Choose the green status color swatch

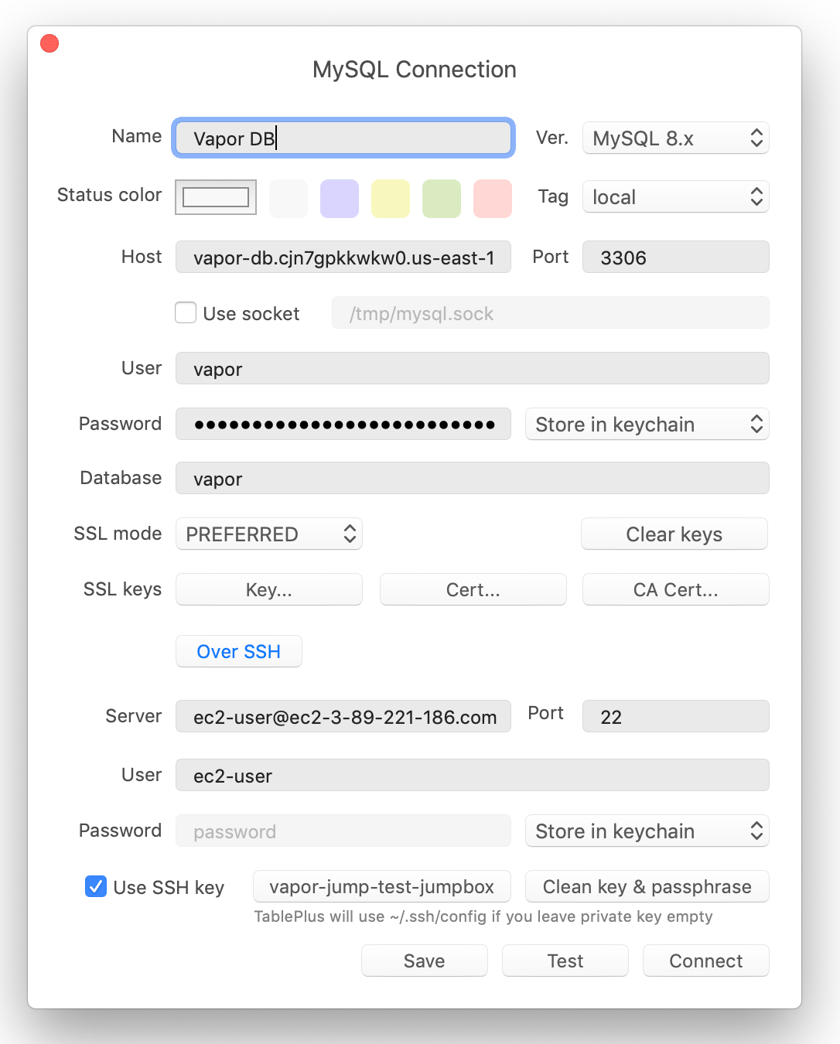click(441, 198)
